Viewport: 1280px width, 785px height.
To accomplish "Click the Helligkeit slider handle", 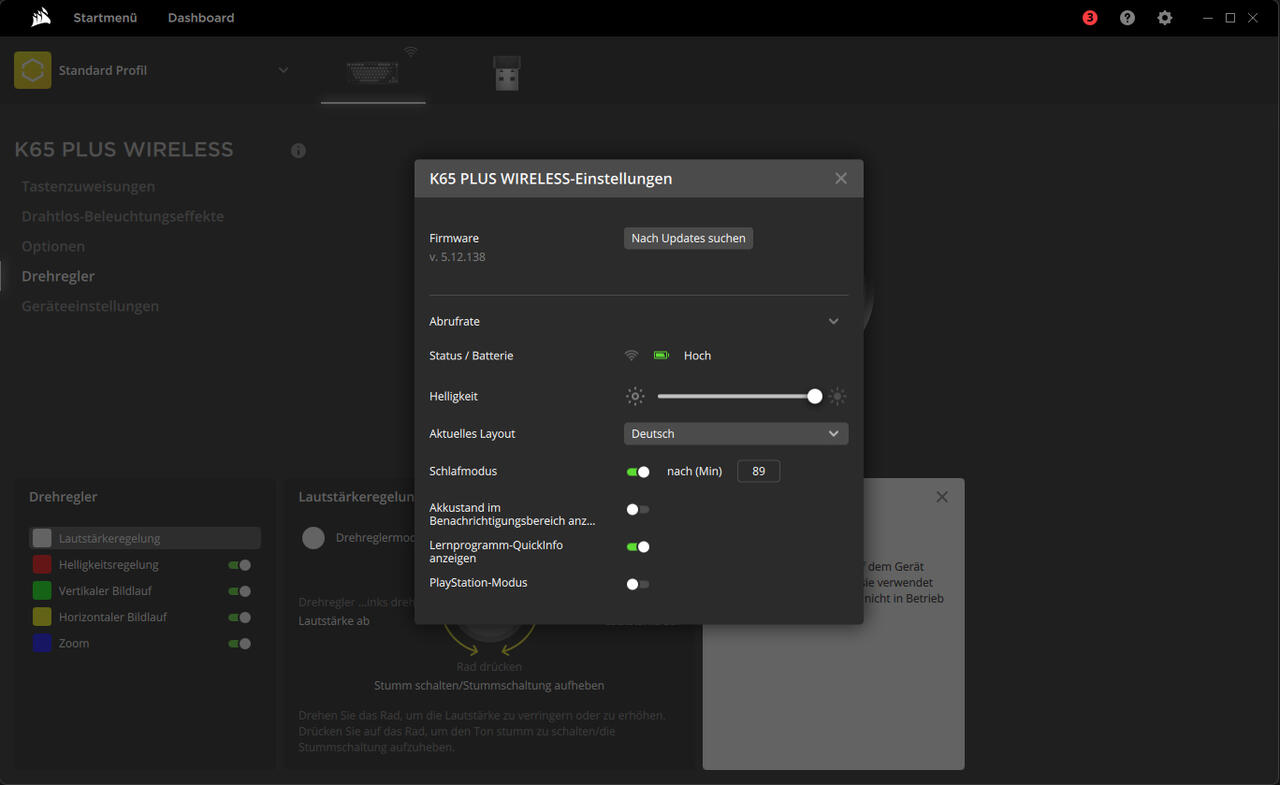I will 815,396.
